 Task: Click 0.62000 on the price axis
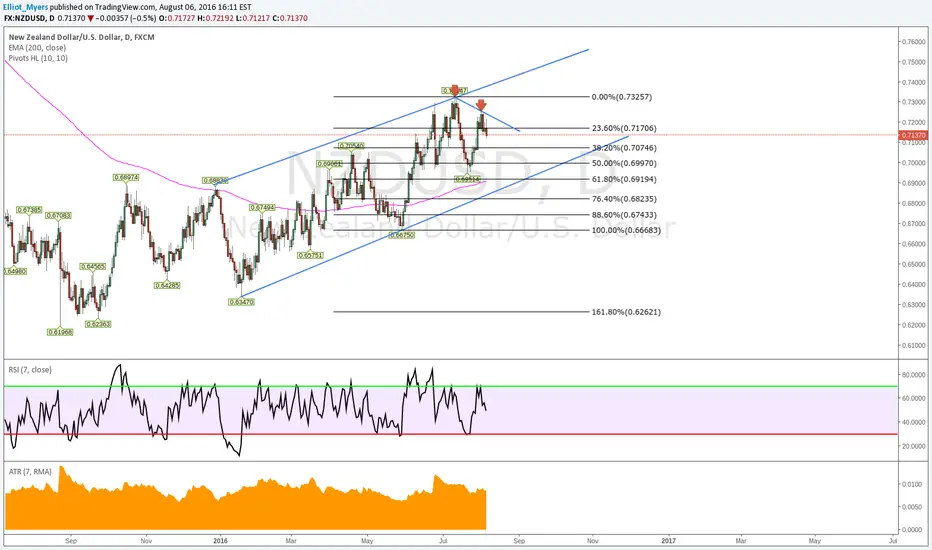click(x=914, y=325)
